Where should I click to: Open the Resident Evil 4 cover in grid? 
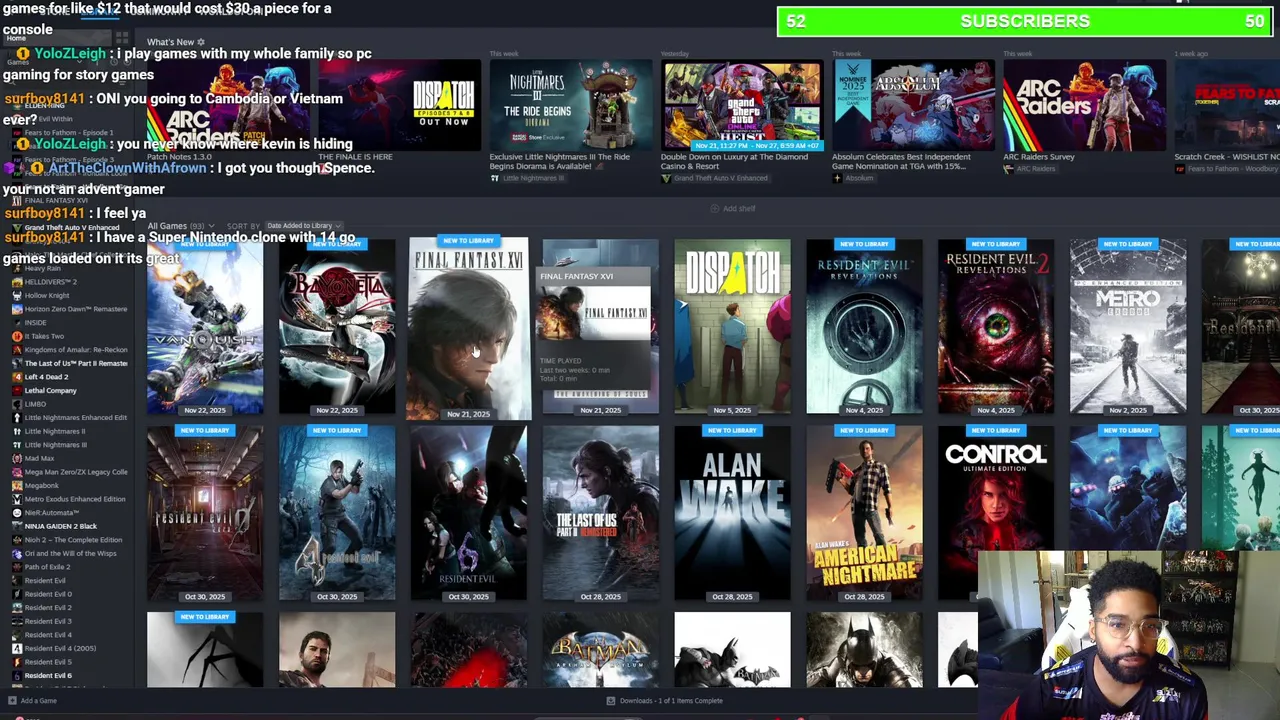[x=337, y=513]
